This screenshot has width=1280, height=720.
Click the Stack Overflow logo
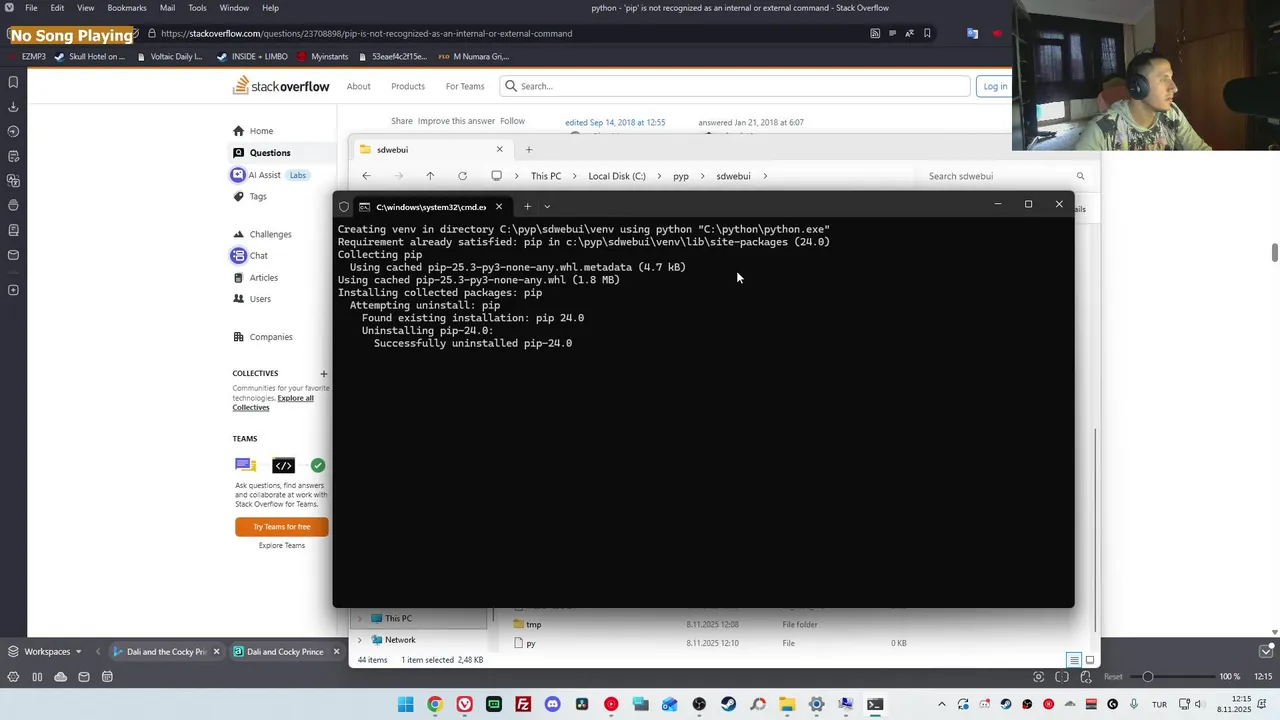[281, 86]
